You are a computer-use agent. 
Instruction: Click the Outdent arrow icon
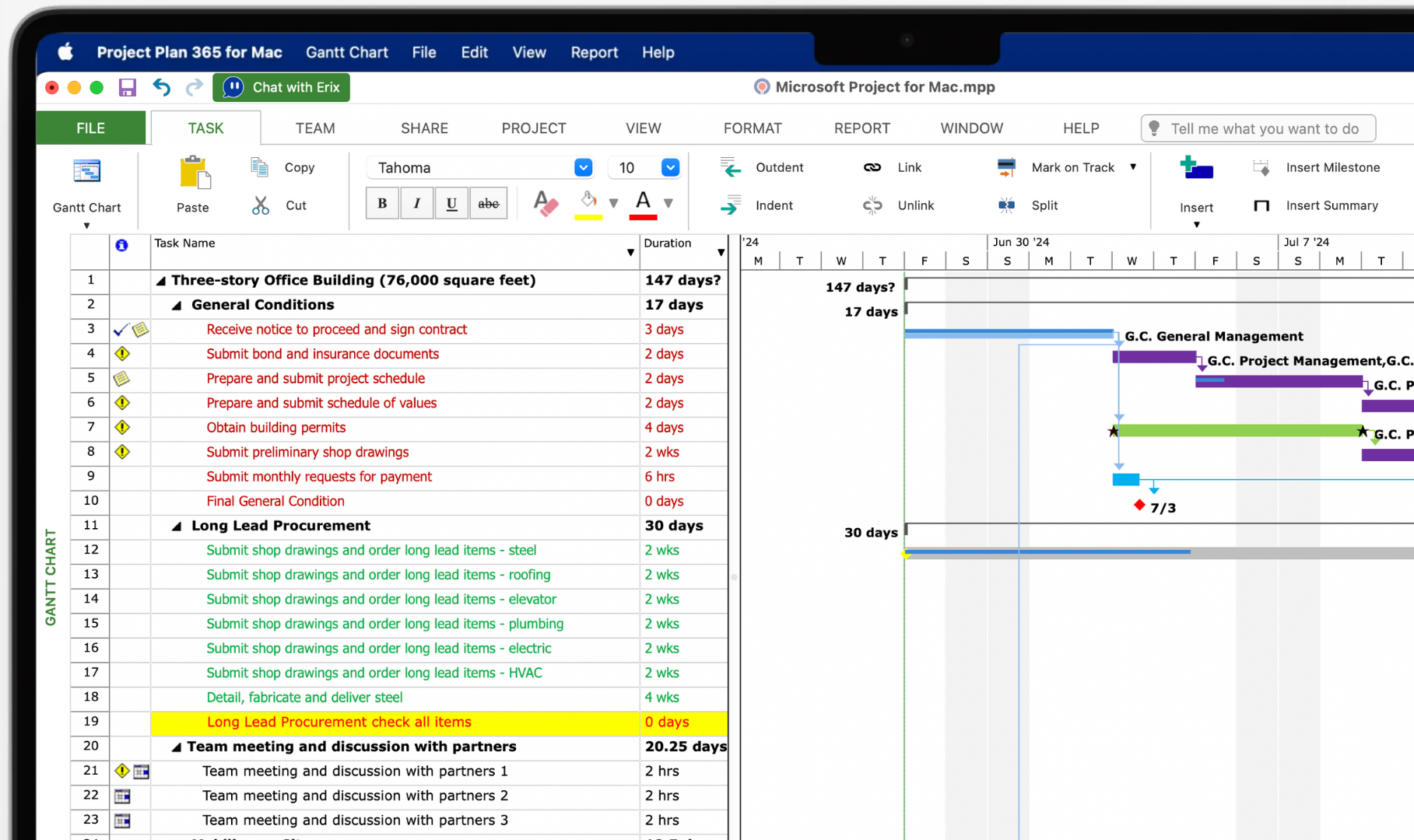tap(730, 167)
